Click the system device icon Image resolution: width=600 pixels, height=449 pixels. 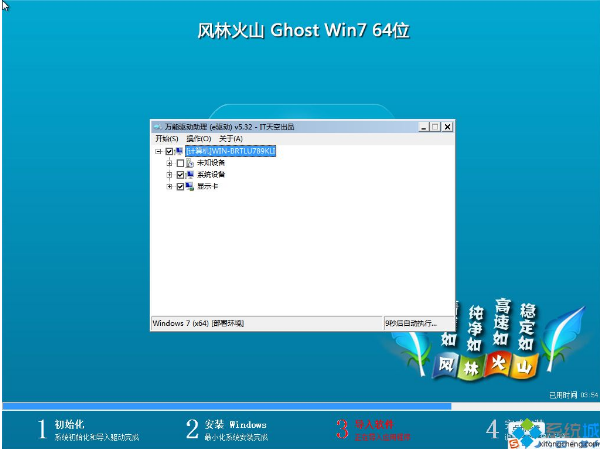pos(190,175)
